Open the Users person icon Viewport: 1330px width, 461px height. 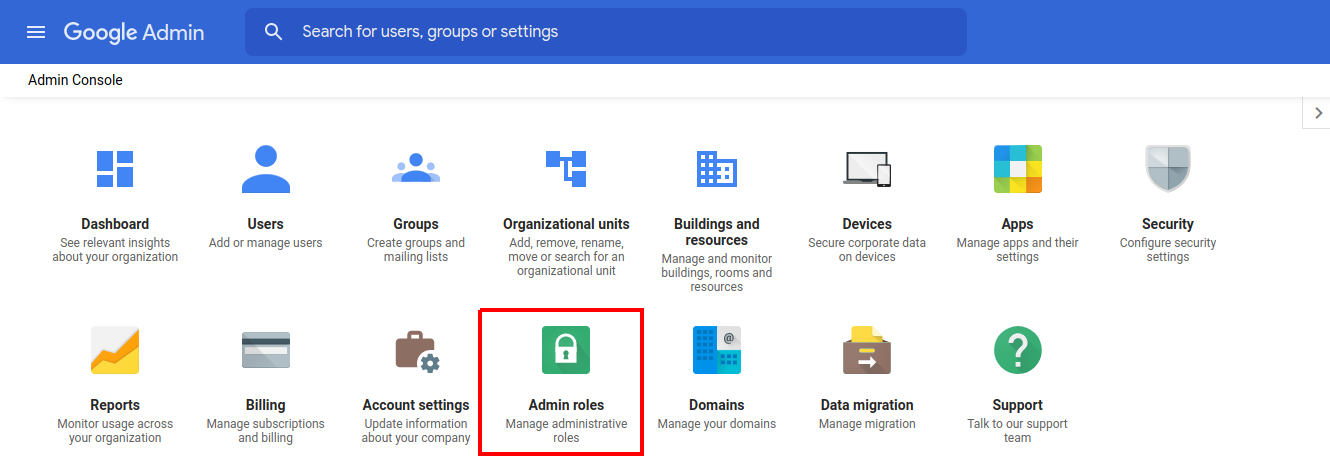[x=266, y=169]
